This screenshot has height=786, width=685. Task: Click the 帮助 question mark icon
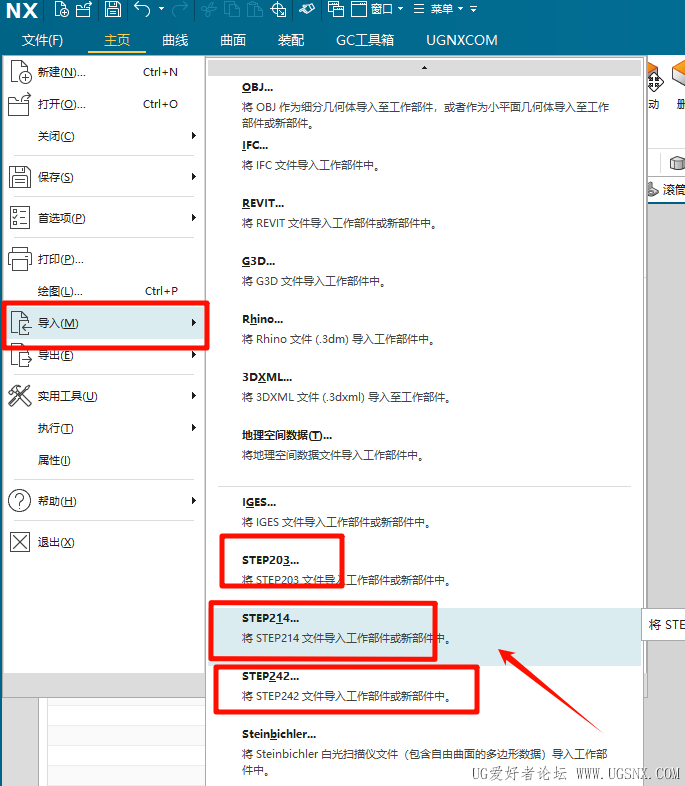[x=20, y=501]
